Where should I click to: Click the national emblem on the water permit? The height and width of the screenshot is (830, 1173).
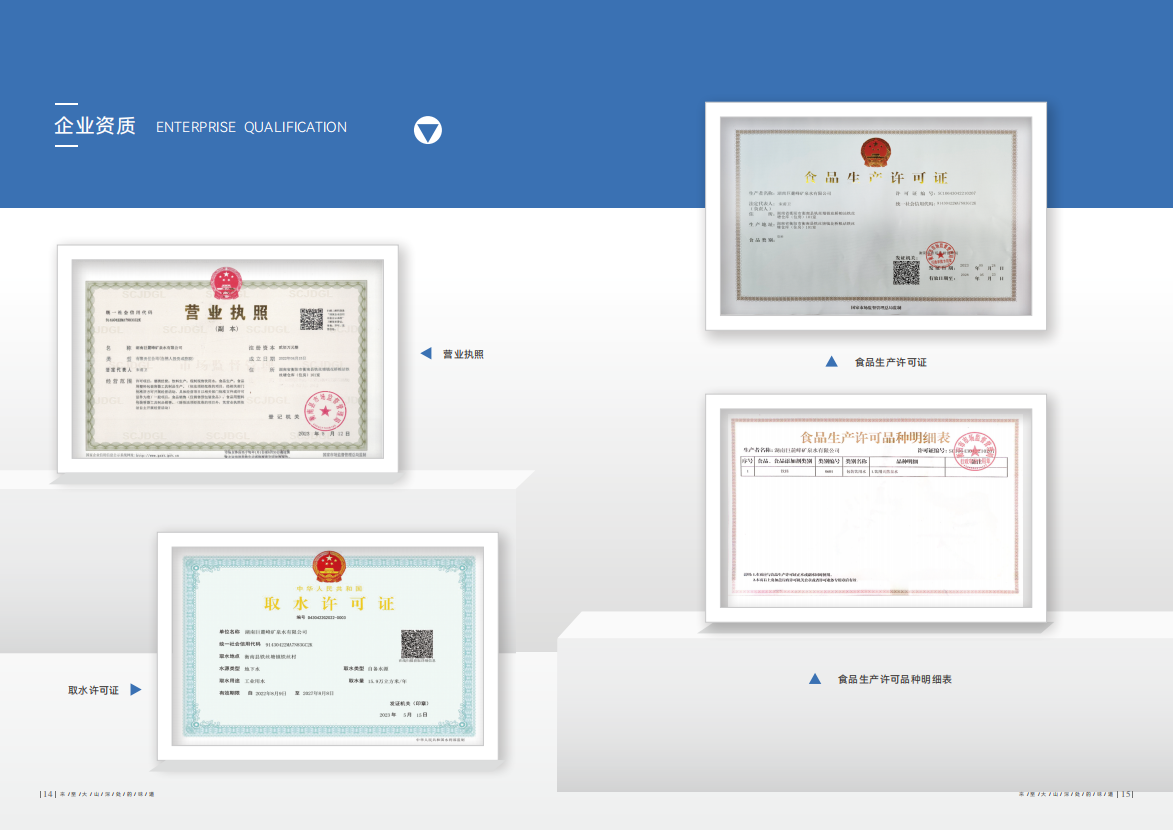pos(328,566)
